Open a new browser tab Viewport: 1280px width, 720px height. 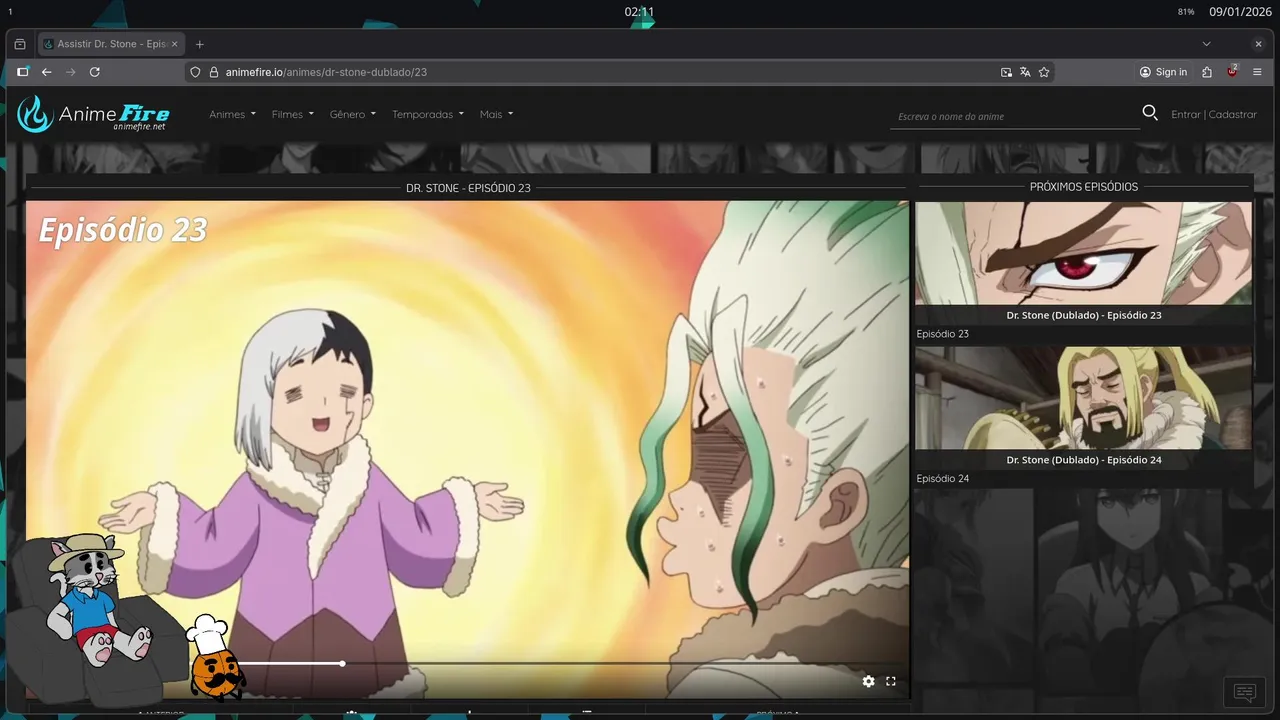(200, 44)
